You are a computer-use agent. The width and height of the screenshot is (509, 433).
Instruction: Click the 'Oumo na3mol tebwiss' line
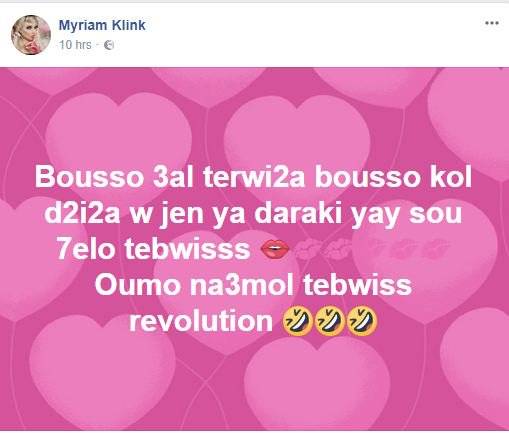tap(253, 285)
